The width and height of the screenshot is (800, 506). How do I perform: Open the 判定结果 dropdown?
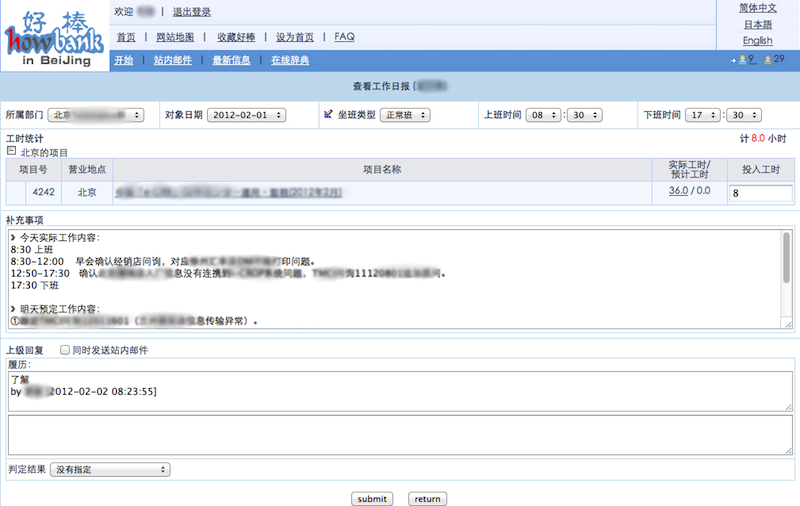click(110, 468)
